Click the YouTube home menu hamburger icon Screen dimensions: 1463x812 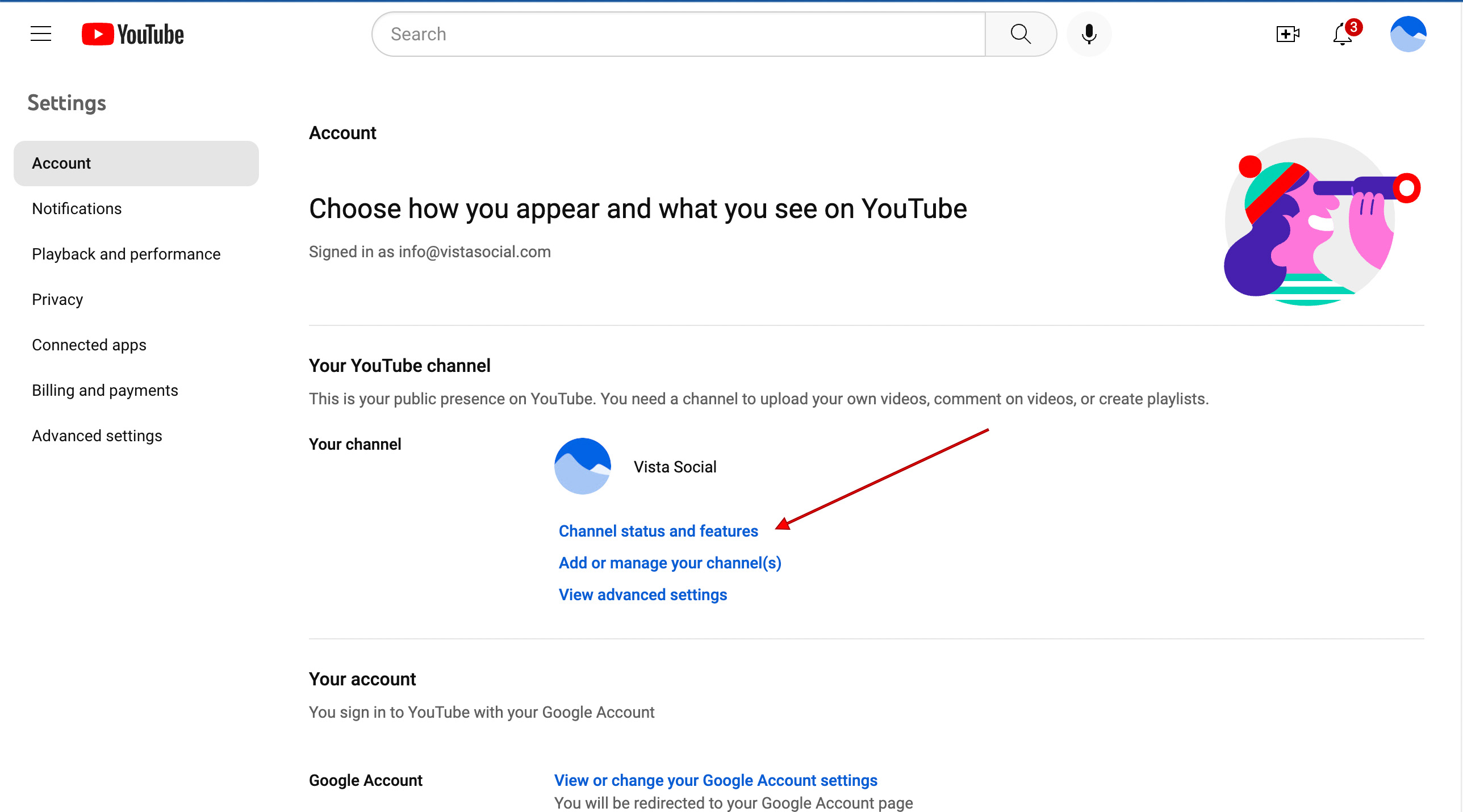pos(40,34)
